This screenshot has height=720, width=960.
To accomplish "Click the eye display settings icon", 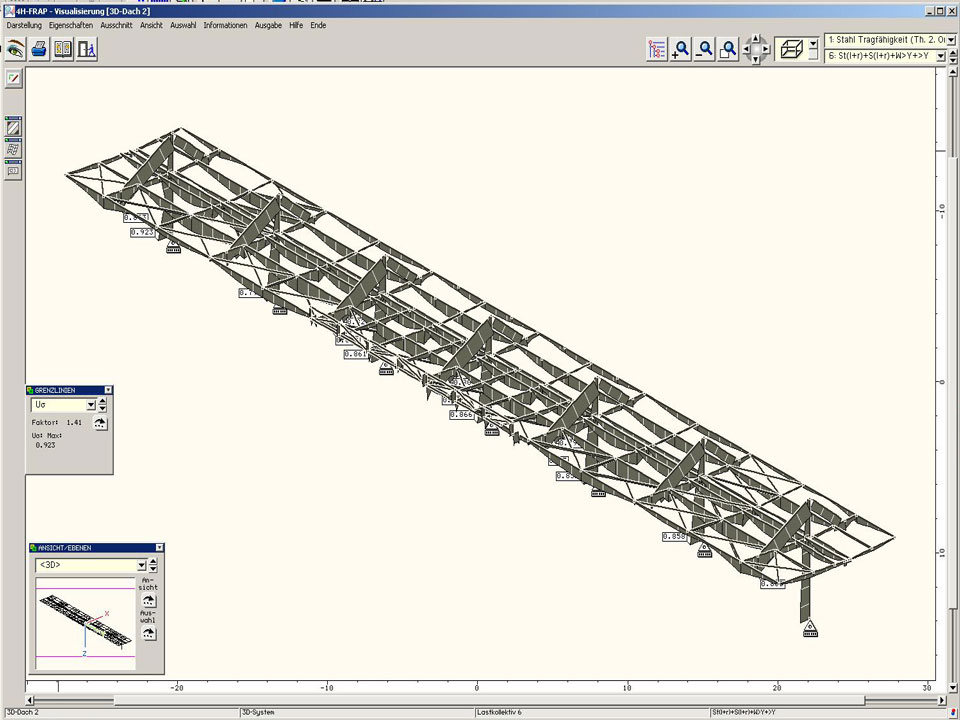I will click(15, 48).
